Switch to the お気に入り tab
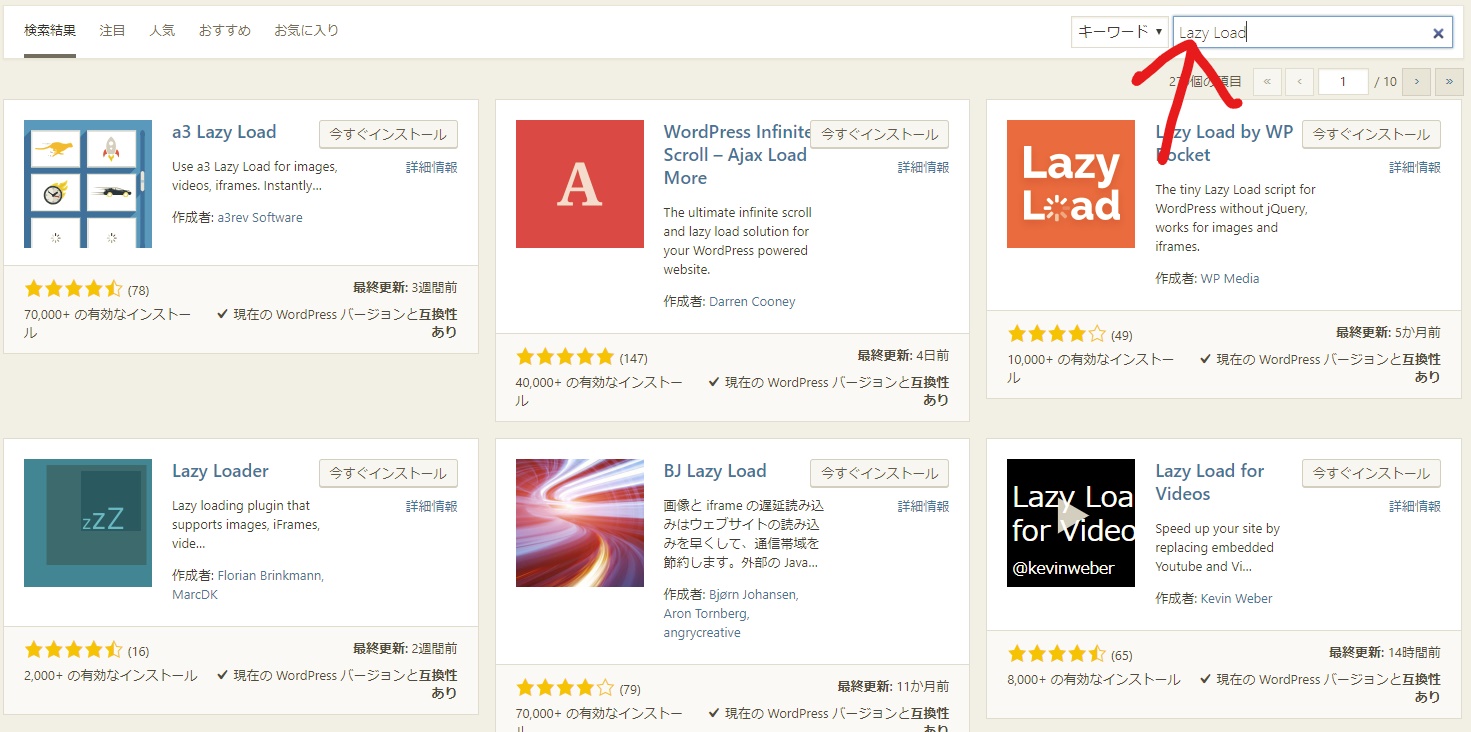This screenshot has width=1471, height=732. (306, 30)
